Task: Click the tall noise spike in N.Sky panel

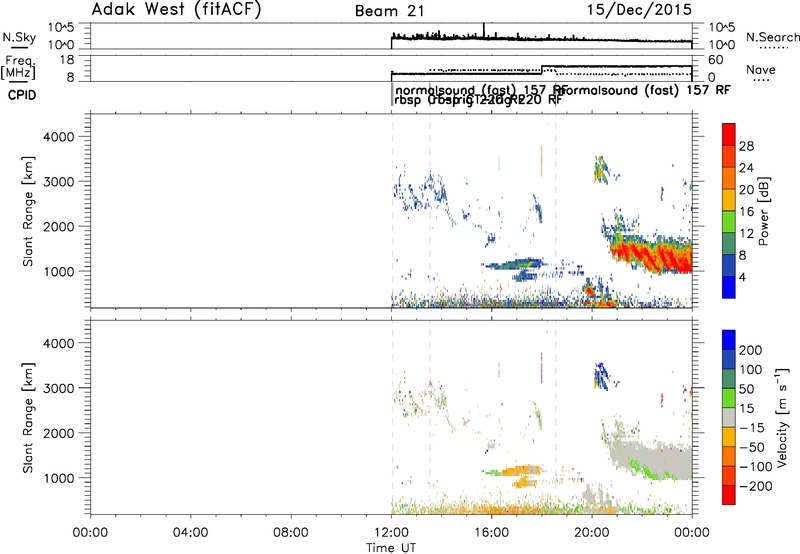Action: [x=484, y=31]
